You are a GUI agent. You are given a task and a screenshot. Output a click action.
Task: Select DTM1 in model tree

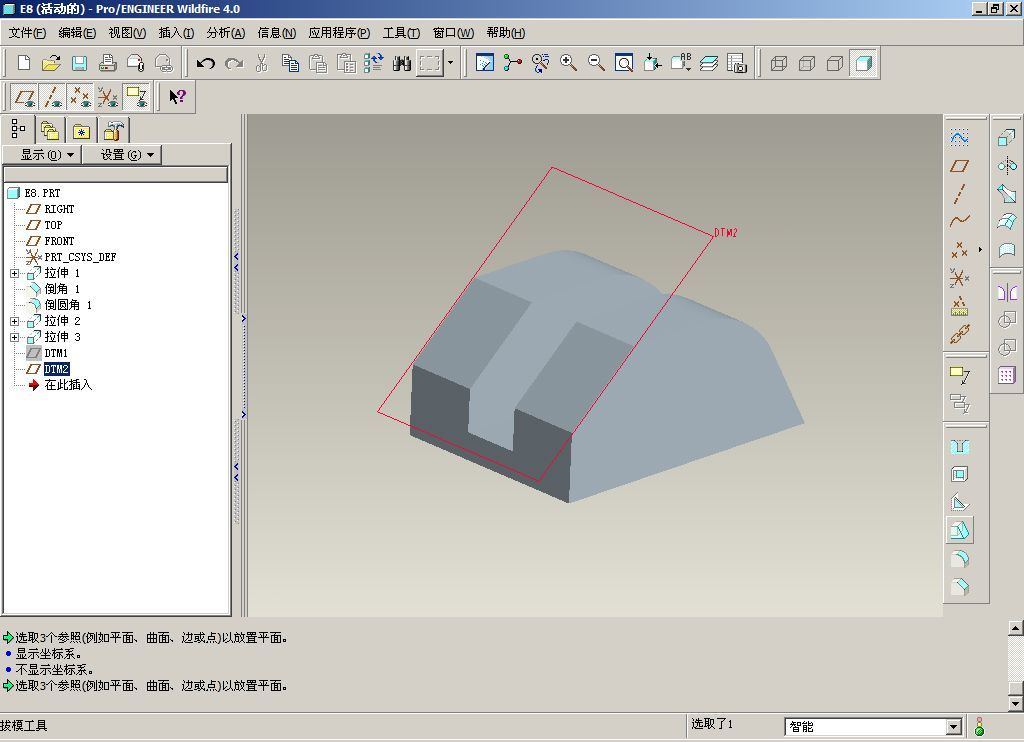[x=56, y=353]
